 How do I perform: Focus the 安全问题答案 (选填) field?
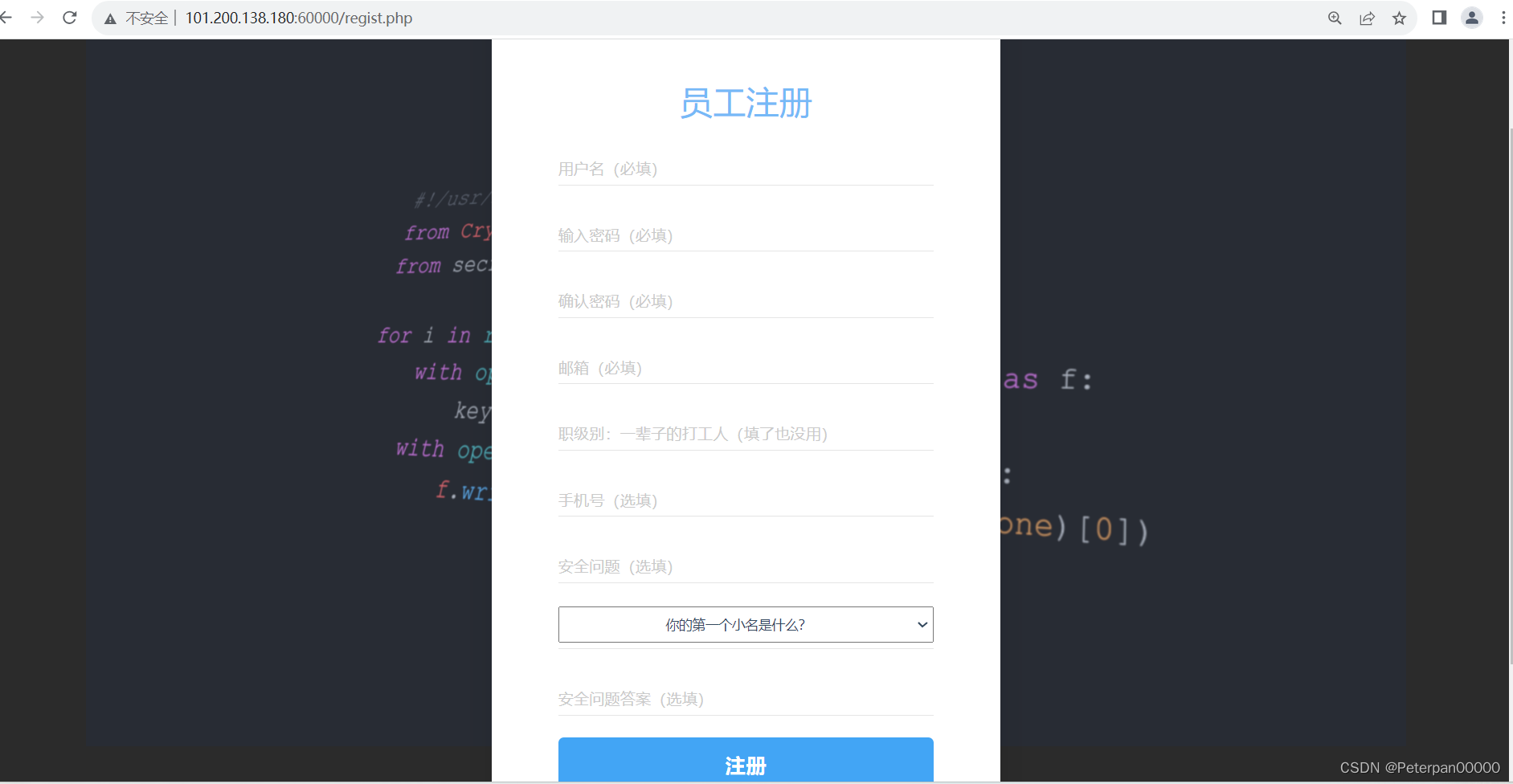(x=746, y=700)
